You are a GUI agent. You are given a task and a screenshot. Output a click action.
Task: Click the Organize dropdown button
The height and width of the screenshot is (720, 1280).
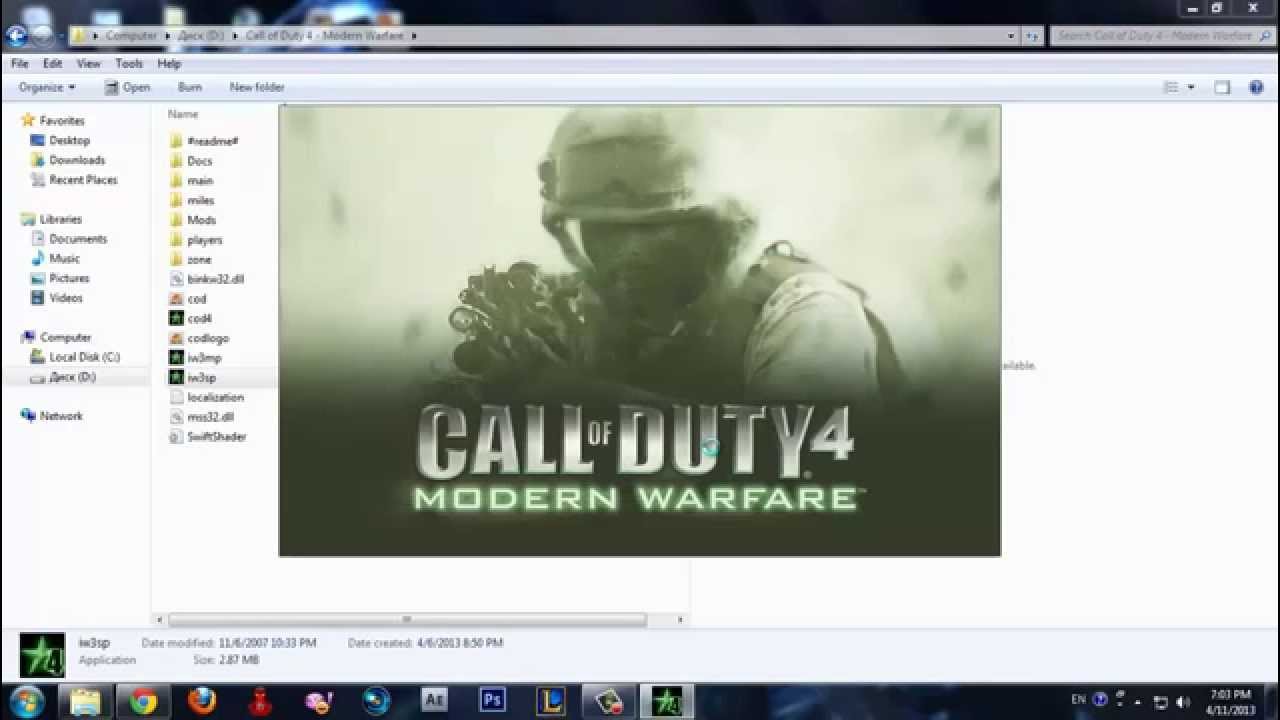click(x=47, y=87)
